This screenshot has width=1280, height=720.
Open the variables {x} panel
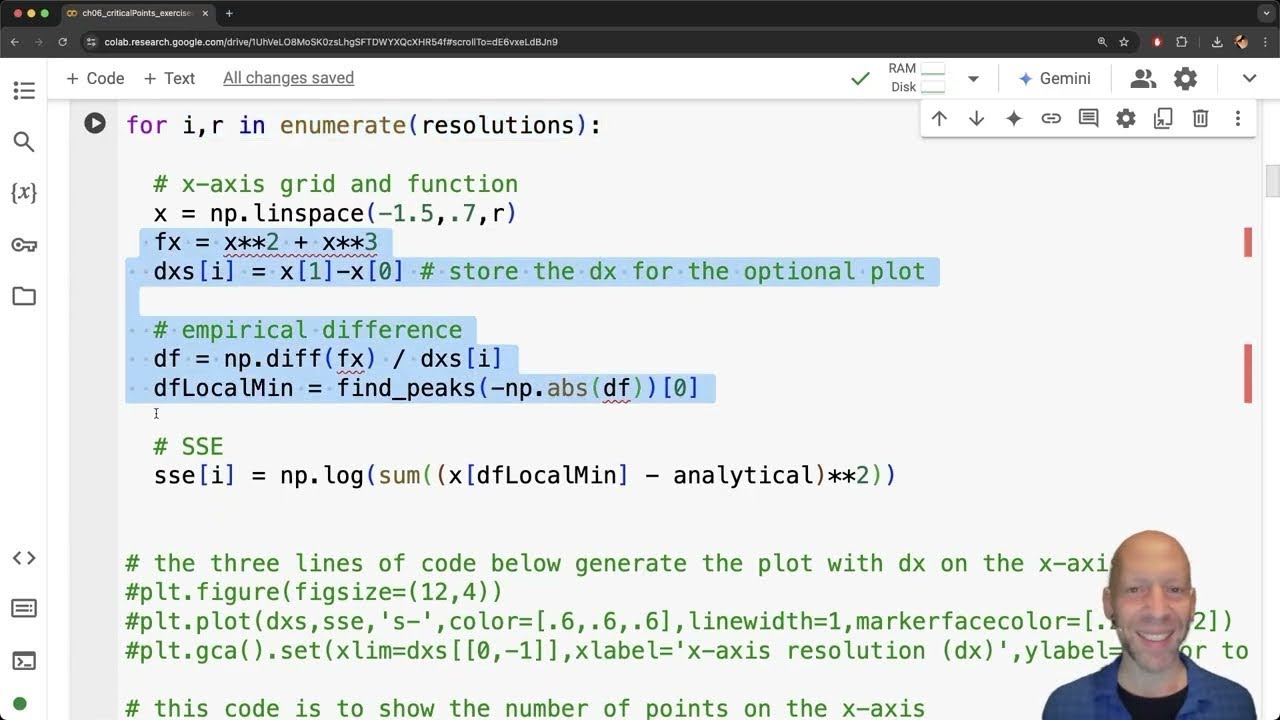click(x=24, y=193)
